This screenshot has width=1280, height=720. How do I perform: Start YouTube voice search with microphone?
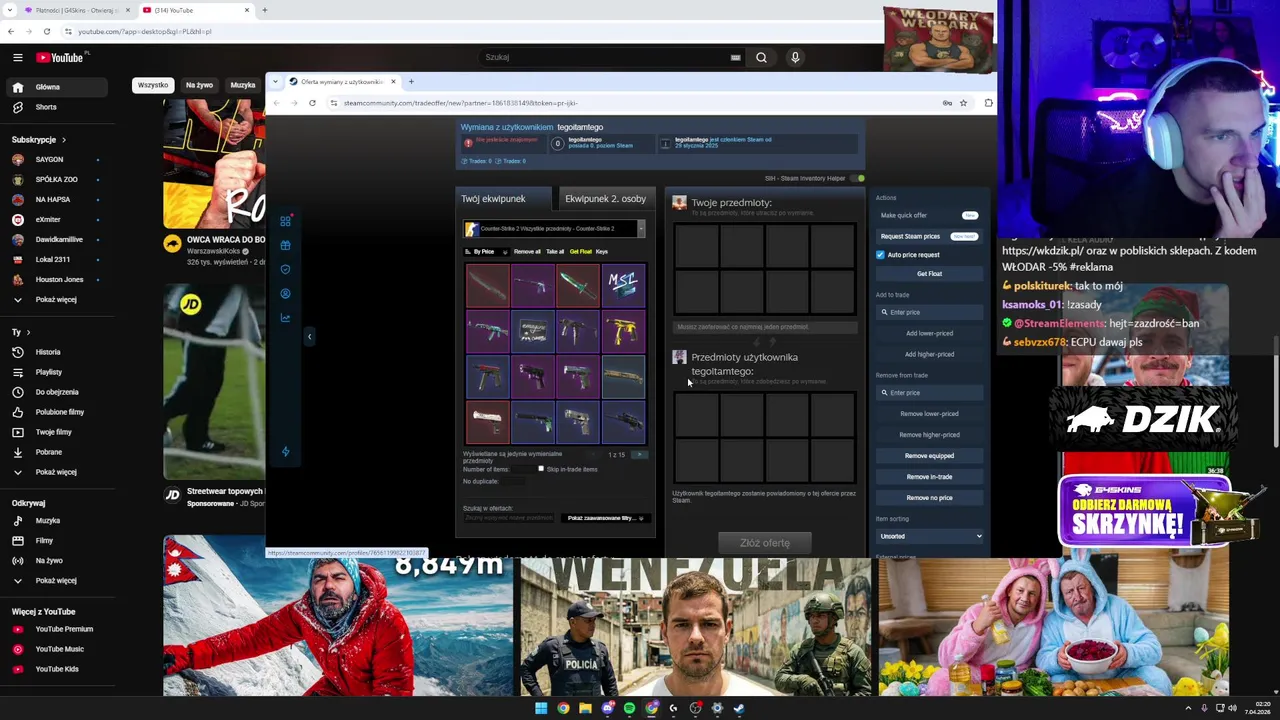(x=795, y=57)
